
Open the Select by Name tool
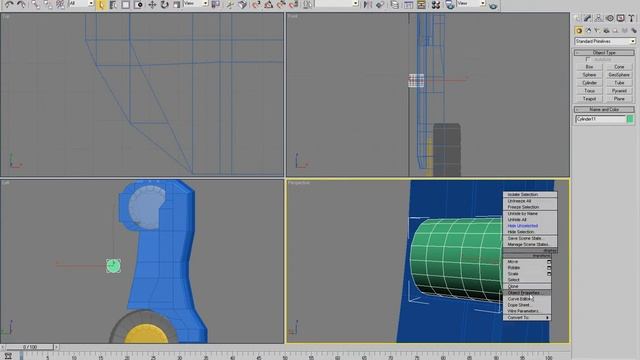(x=113, y=4)
